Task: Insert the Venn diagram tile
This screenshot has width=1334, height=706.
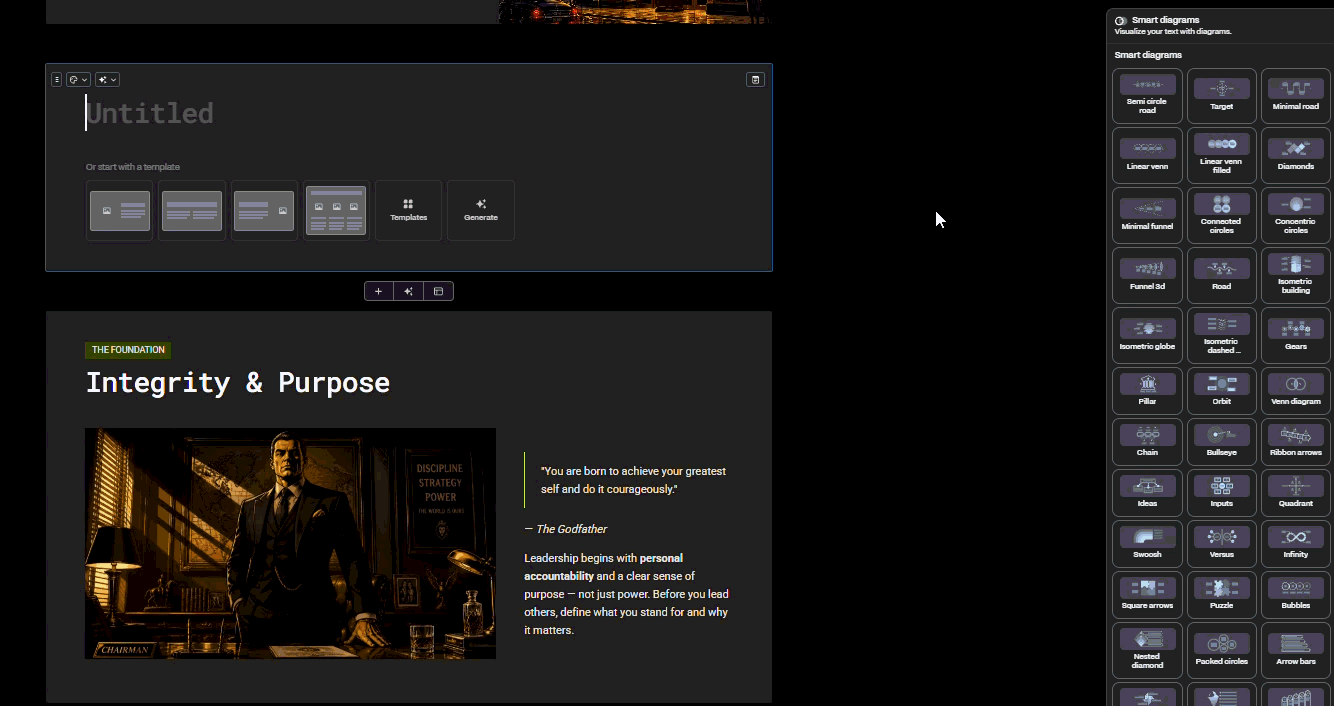Action: (1296, 390)
